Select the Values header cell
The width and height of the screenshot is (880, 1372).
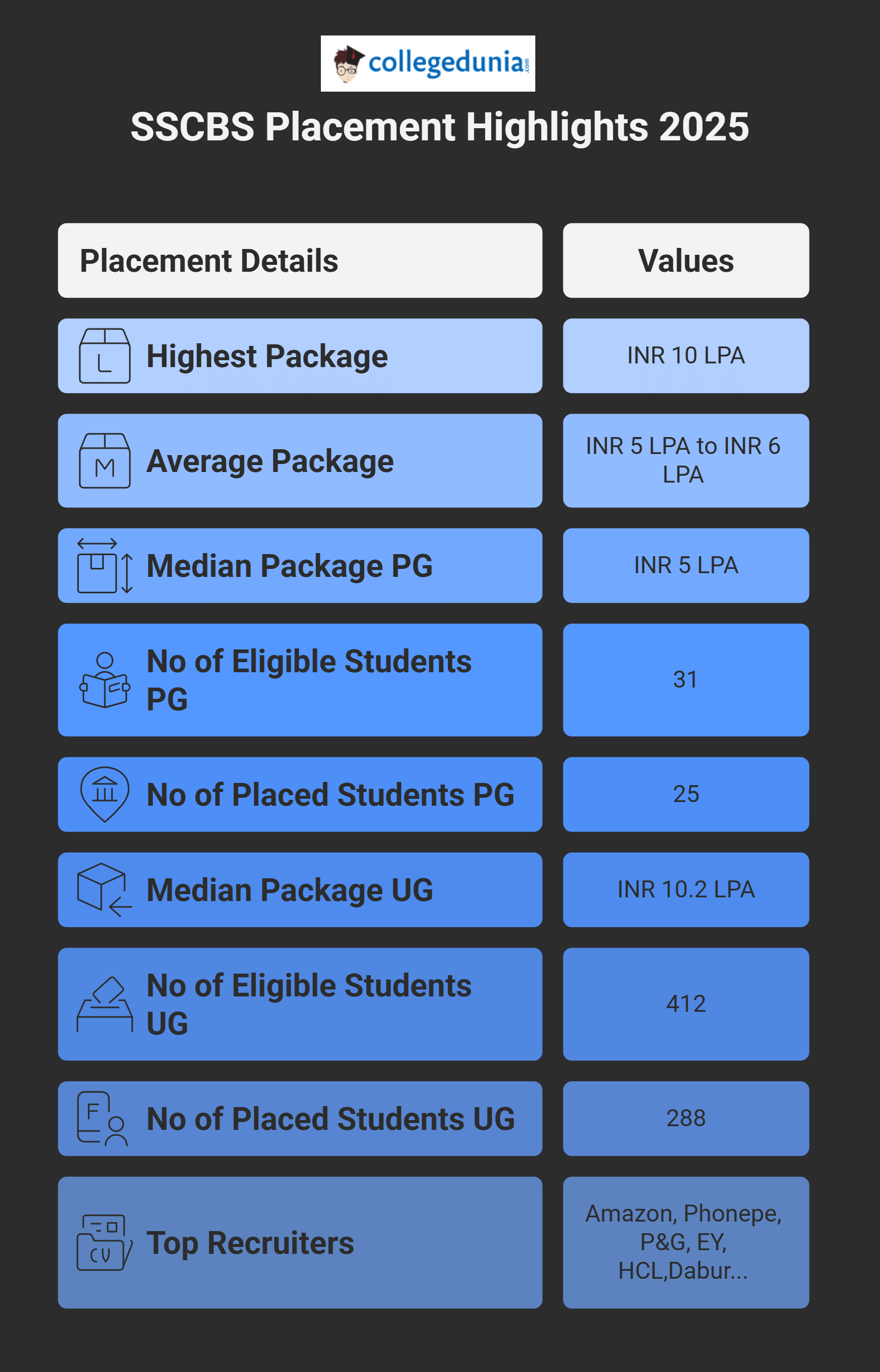click(x=686, y=261)
